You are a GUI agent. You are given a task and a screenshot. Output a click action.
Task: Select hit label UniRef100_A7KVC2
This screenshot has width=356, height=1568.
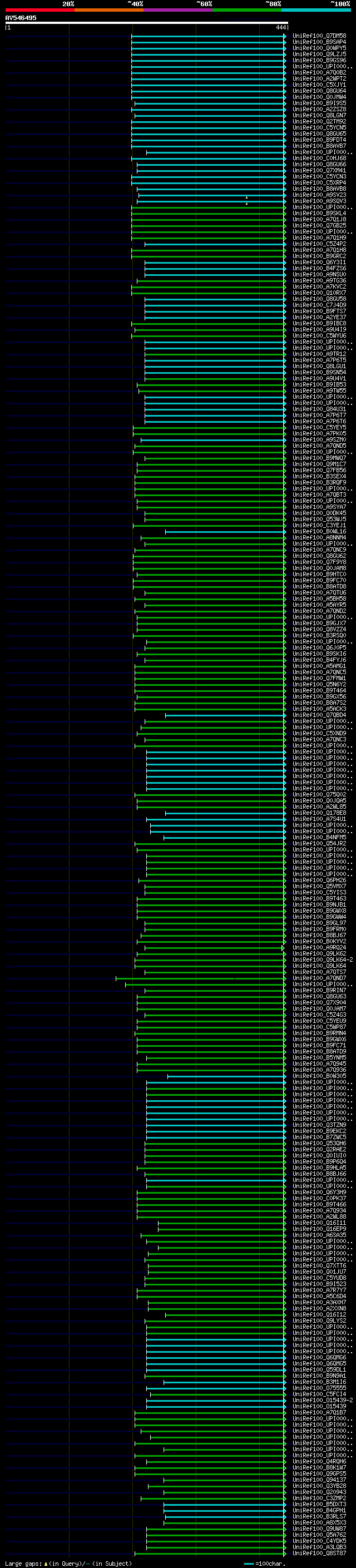pyautogui.click(x=319, y=286)
